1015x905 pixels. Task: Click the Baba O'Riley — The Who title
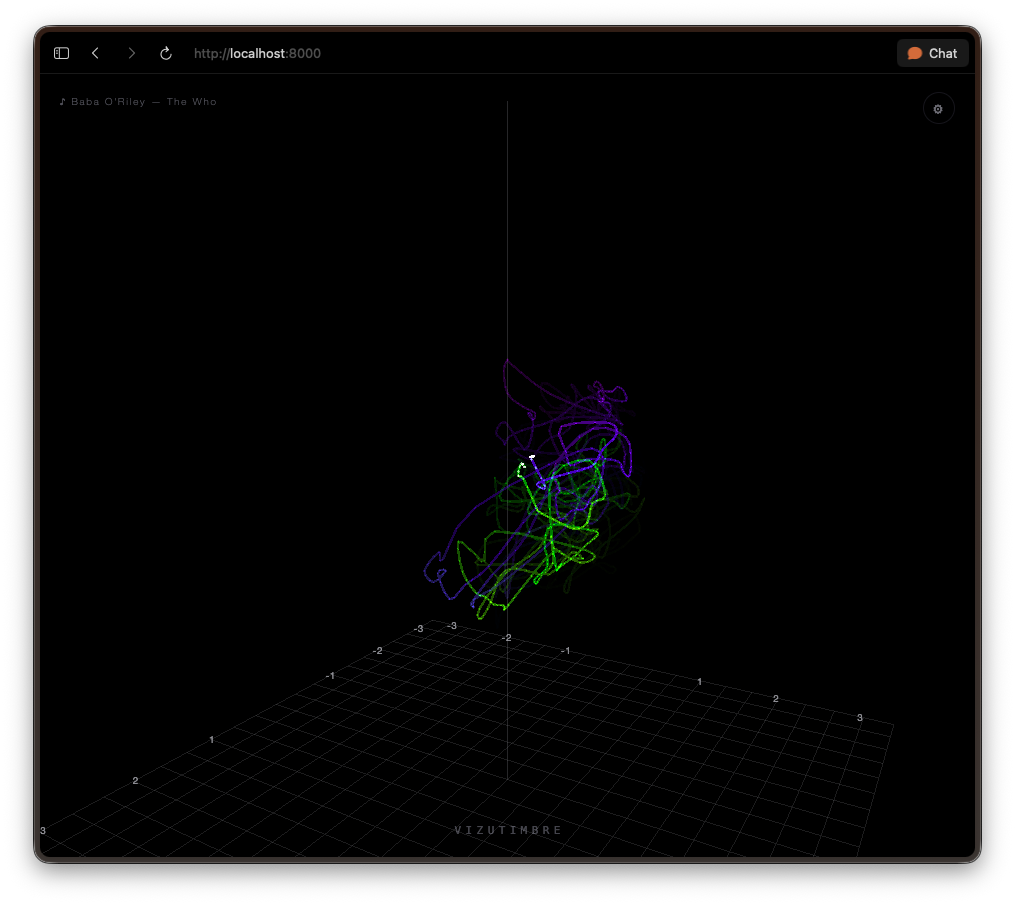pyautogui.click(x=138, y=102)
